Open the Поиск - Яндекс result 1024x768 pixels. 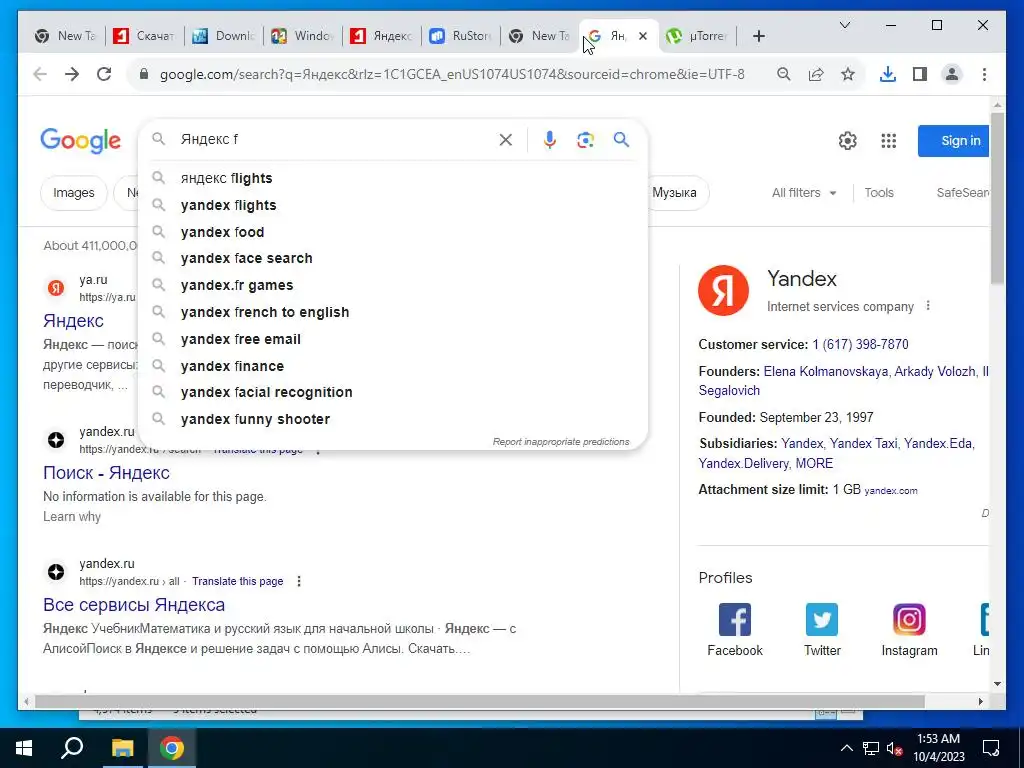point(106,473)
